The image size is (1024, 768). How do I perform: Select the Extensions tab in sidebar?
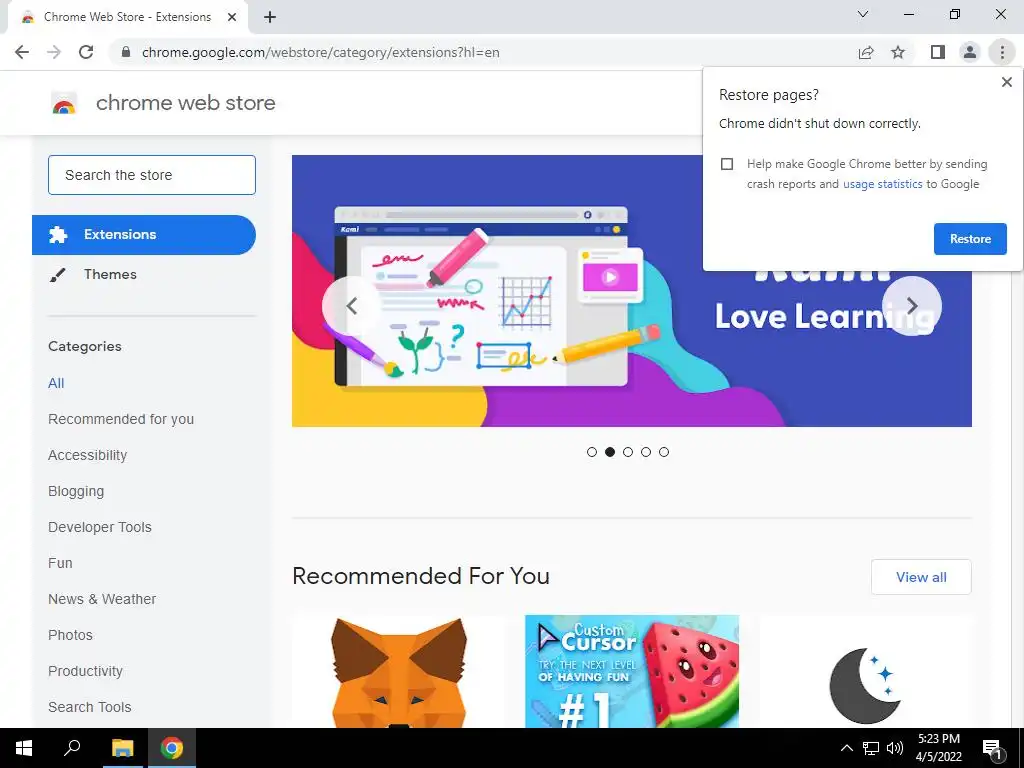point(144,234)
